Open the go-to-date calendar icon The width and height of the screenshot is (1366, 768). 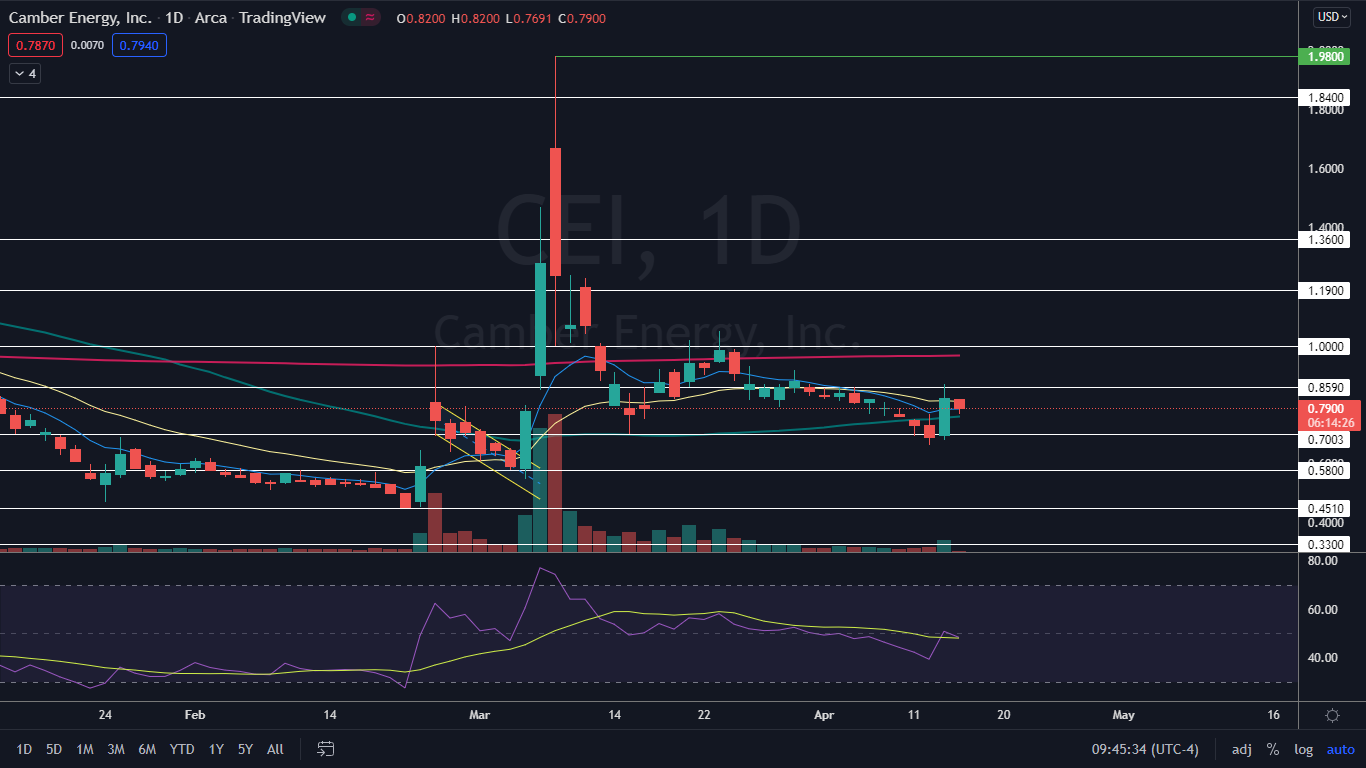(x=325, y=748)
